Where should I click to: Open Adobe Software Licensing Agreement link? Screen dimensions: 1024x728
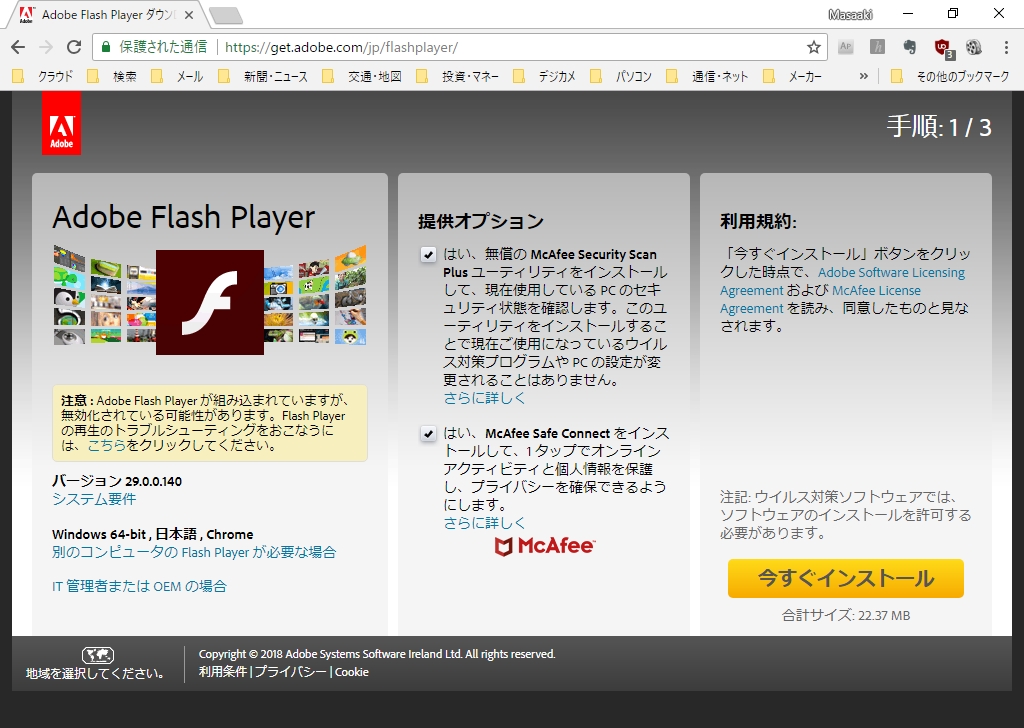[842, 281]
